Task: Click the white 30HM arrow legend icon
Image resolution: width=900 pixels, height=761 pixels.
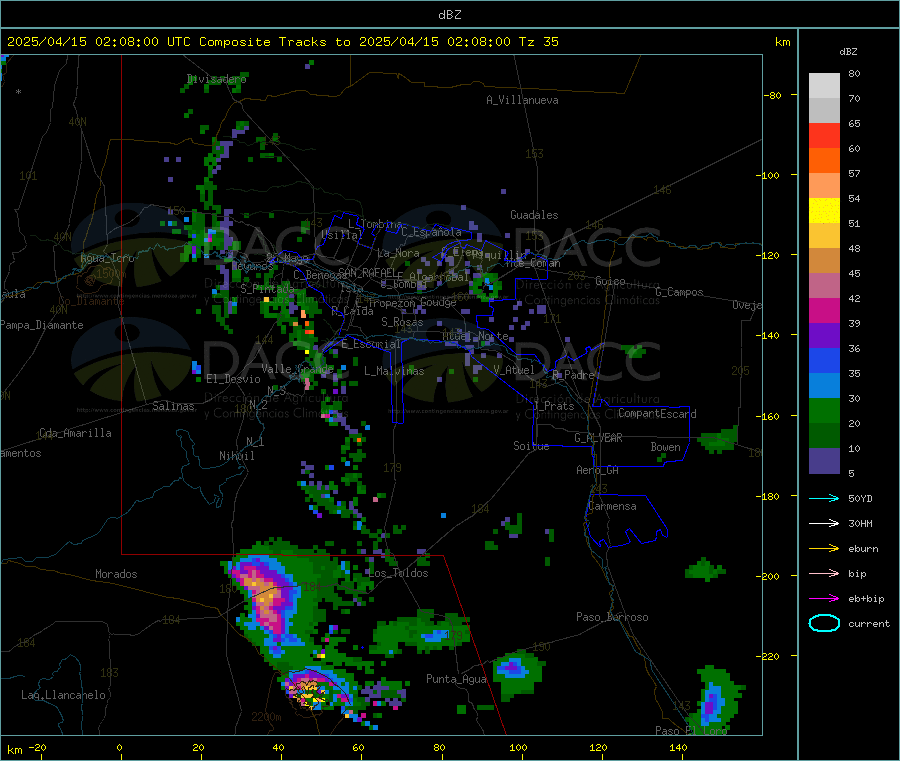Action: 824,523
